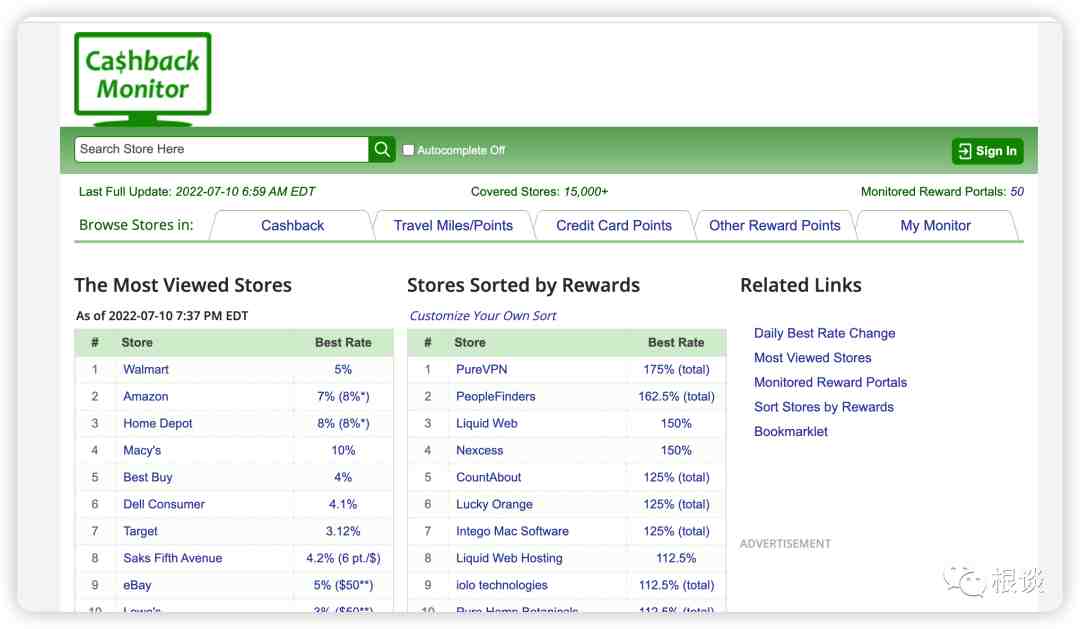The height and width of the screenshot is (629, 1080).
Task: Open the Target store link
Action: pyautogui.click(x=141, y=531)
